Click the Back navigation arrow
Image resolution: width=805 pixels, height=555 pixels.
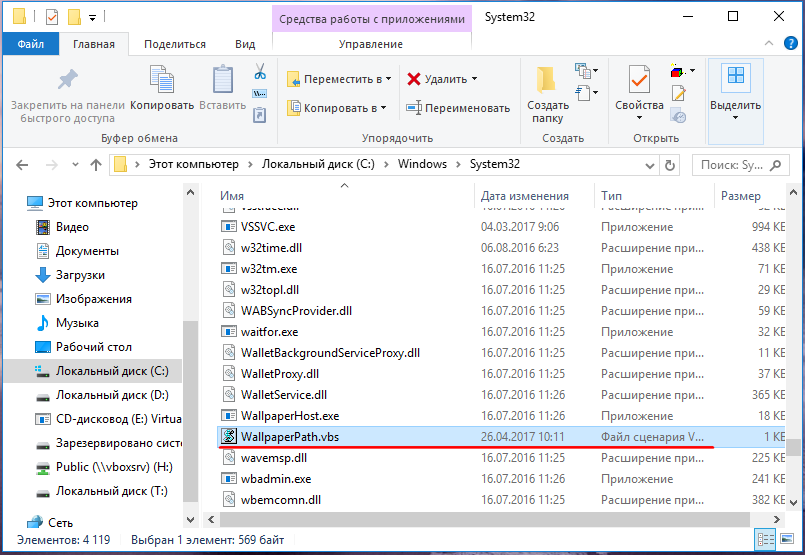point(22,165)
